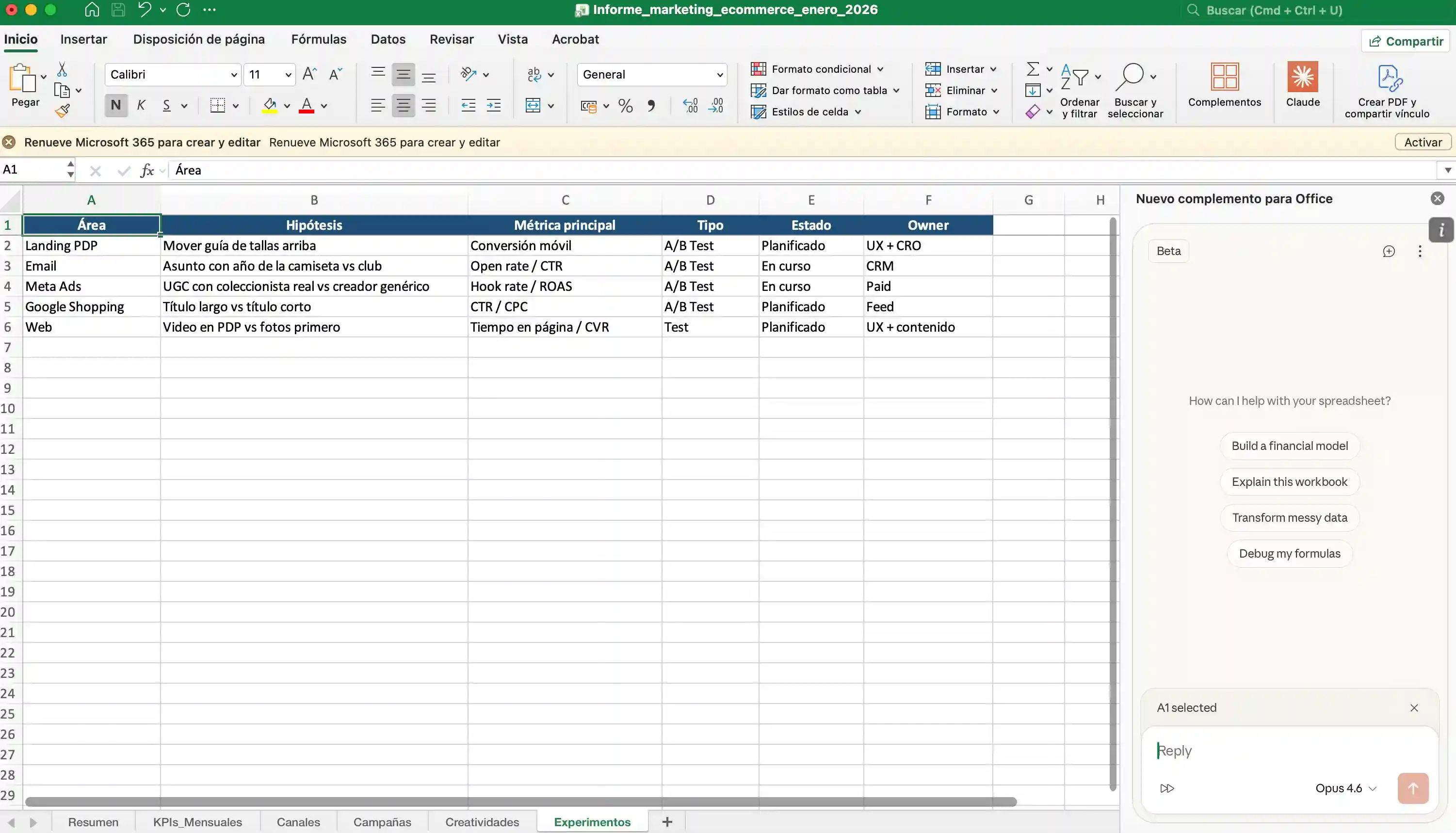Click the AutoSum sigma icon

pos(1033,69)
